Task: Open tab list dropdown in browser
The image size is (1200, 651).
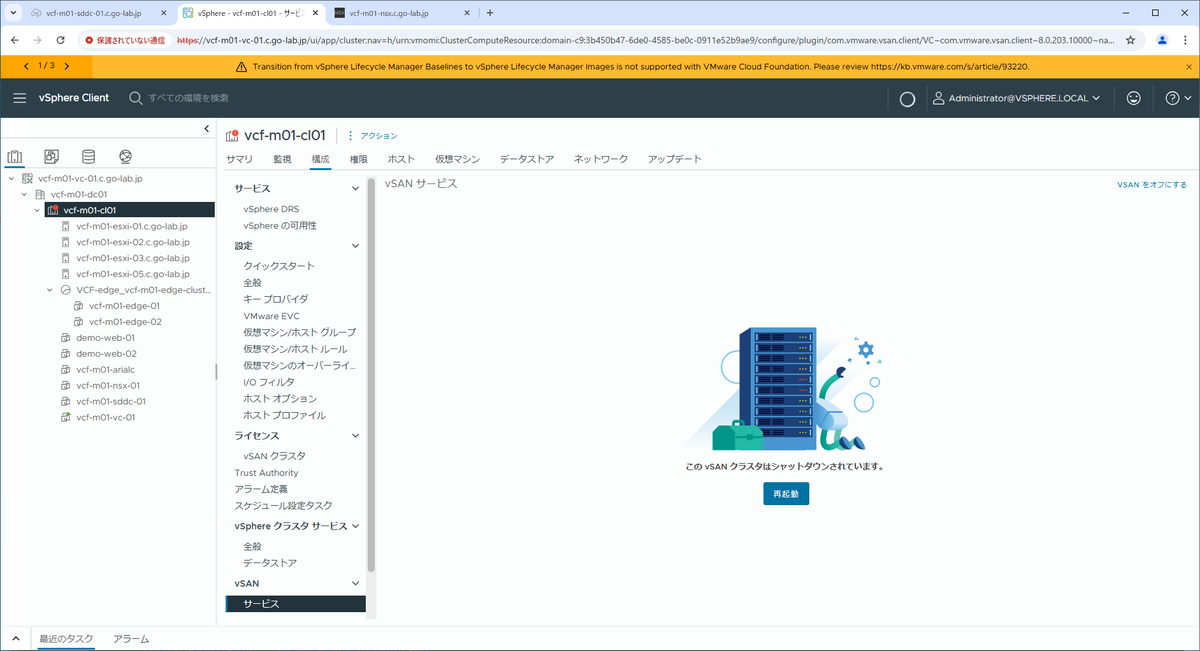Action: [x=13, y=13]
